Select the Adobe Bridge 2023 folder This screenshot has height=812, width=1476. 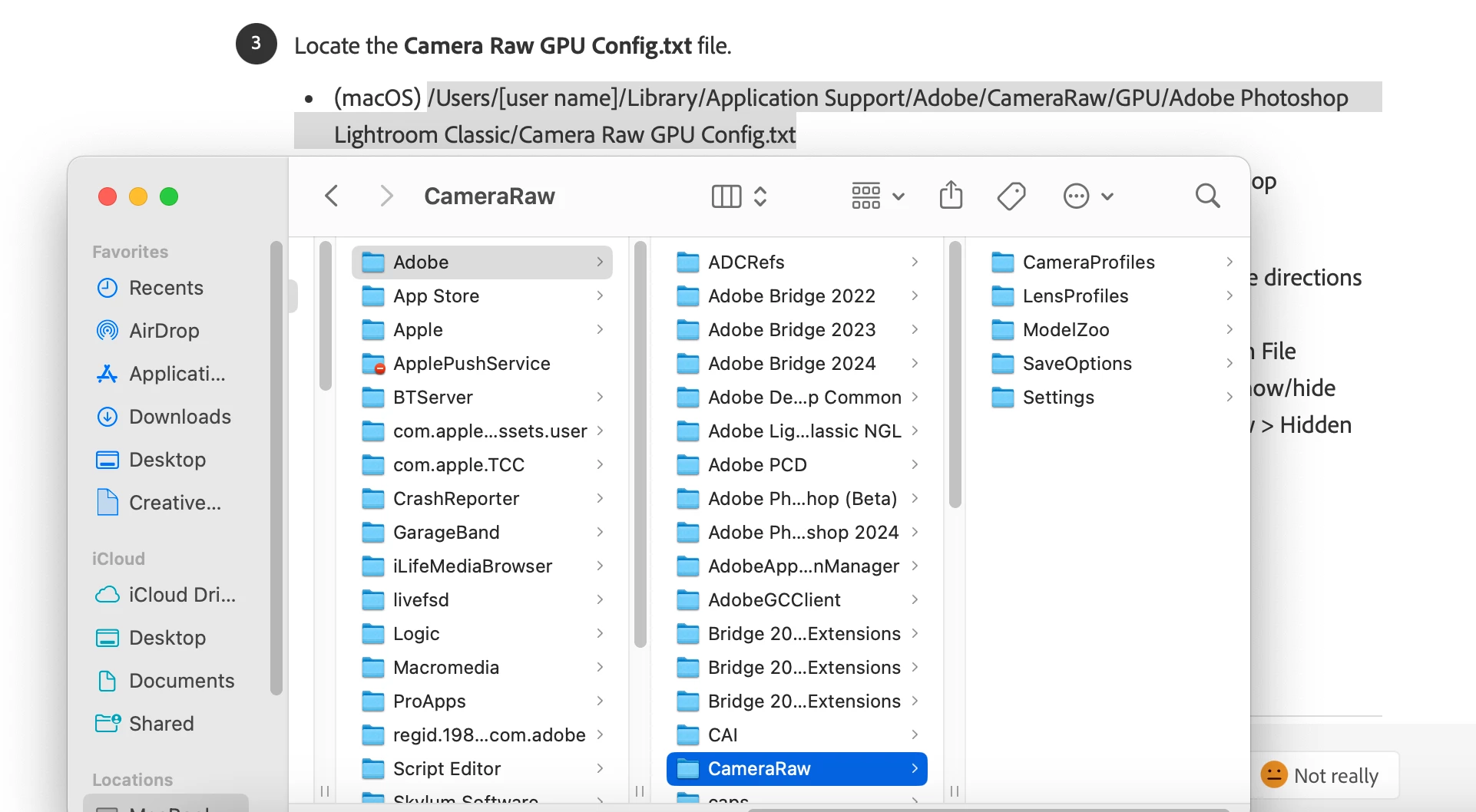click(x=796, y=330)
